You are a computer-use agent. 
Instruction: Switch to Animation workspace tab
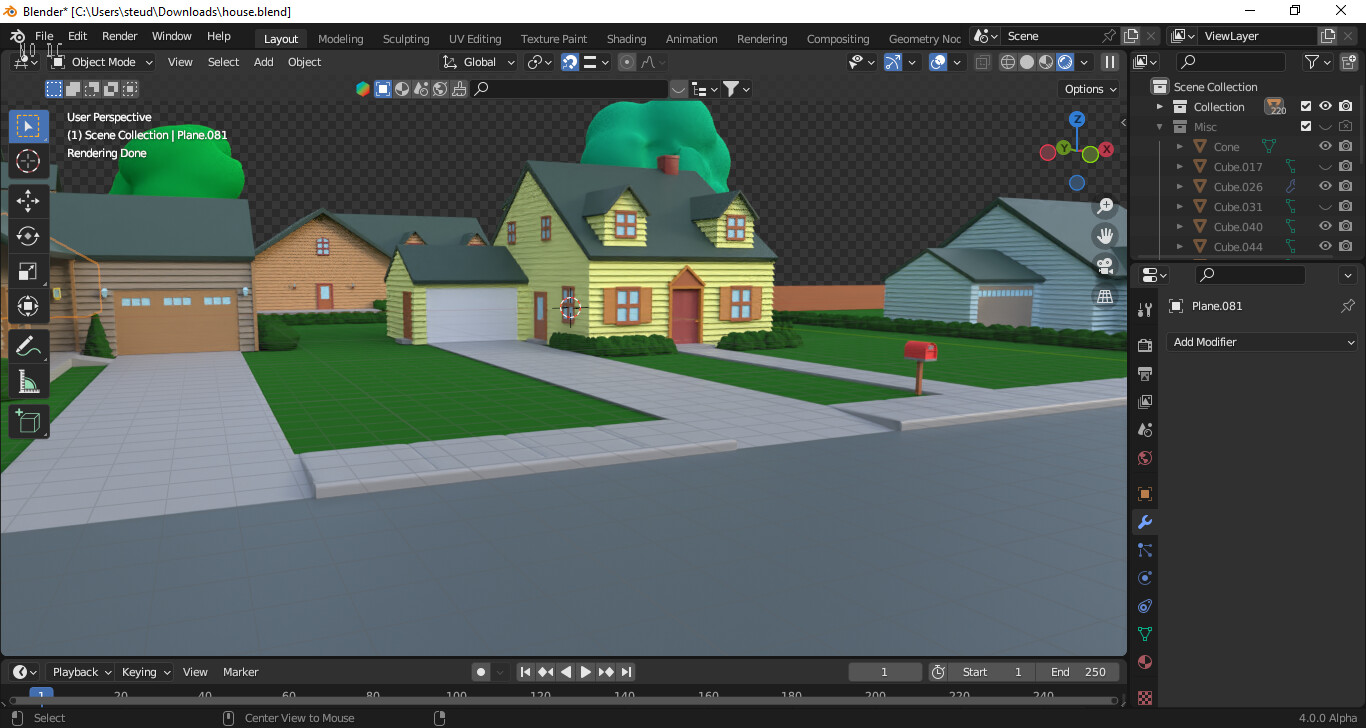click(691, 39)
